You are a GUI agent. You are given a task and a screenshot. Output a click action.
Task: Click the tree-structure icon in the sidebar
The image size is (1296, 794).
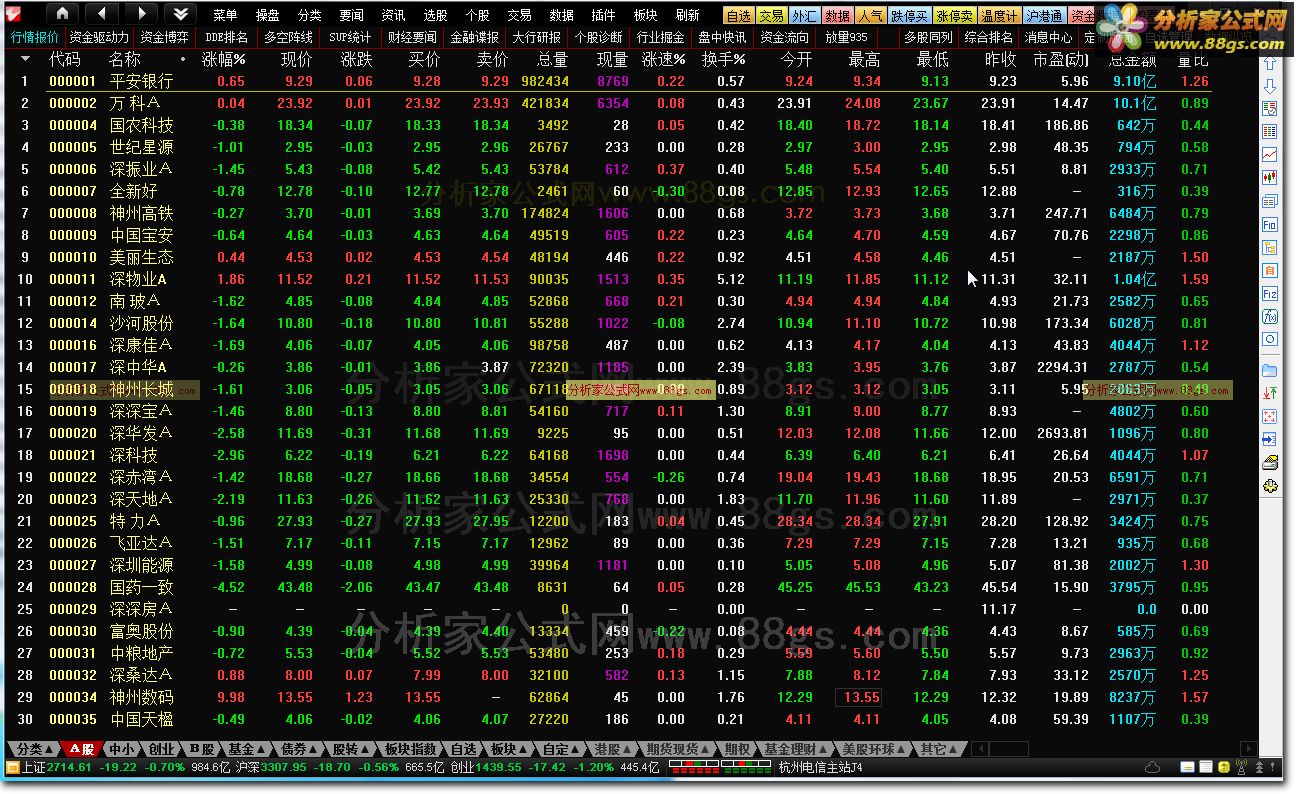click(x=1270, y=247)
